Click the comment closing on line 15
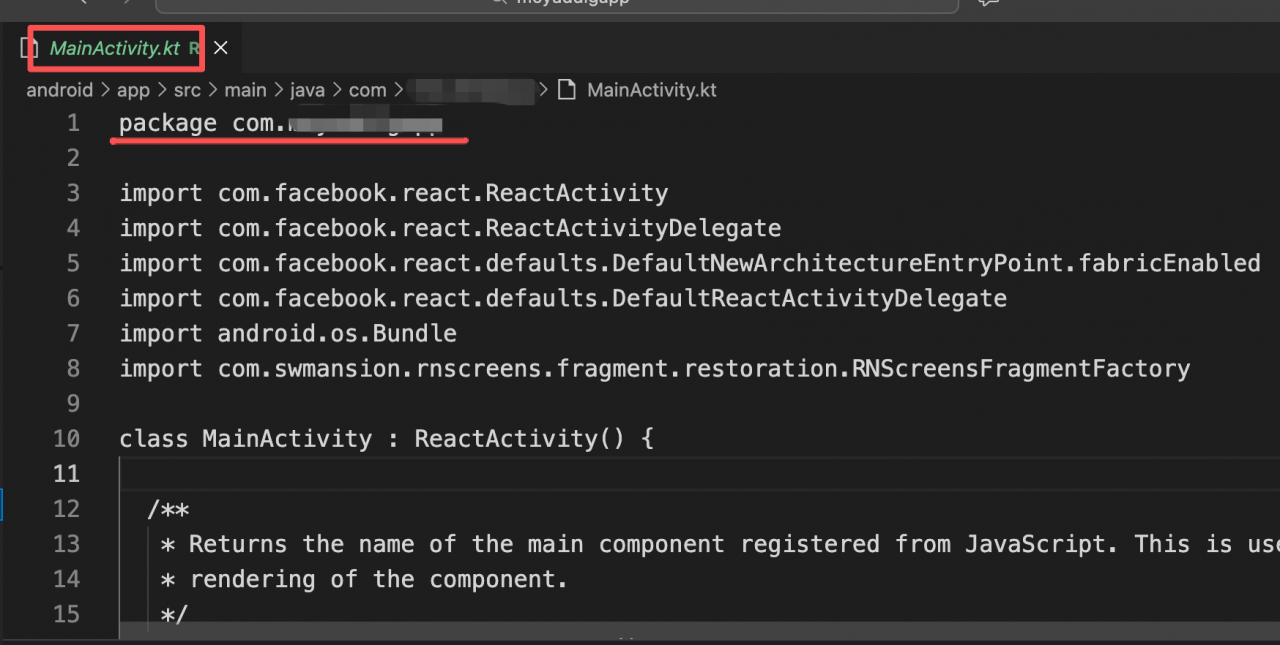This screenshot has height=645, width=1280. click(174, 614)
